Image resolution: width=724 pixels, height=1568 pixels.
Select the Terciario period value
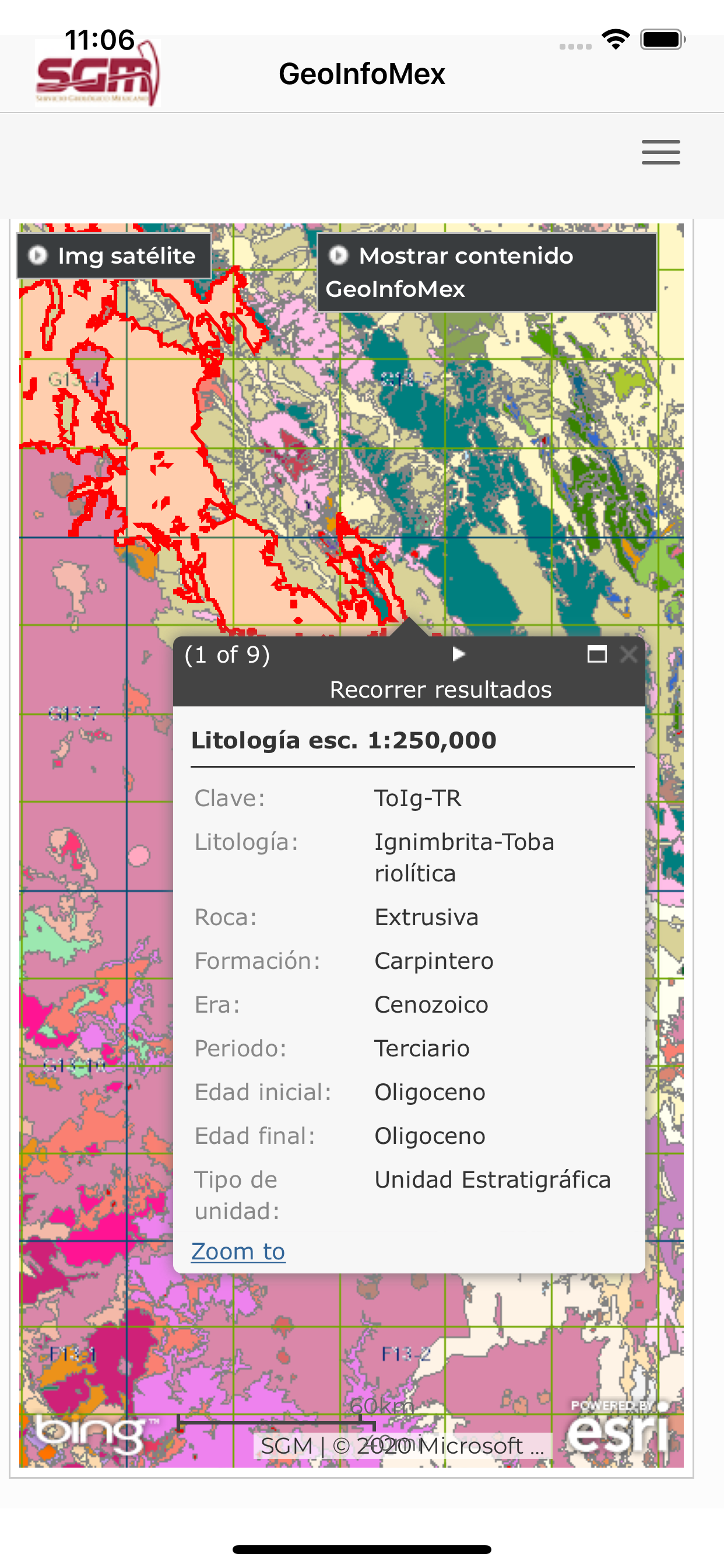tap(421, 1048)
